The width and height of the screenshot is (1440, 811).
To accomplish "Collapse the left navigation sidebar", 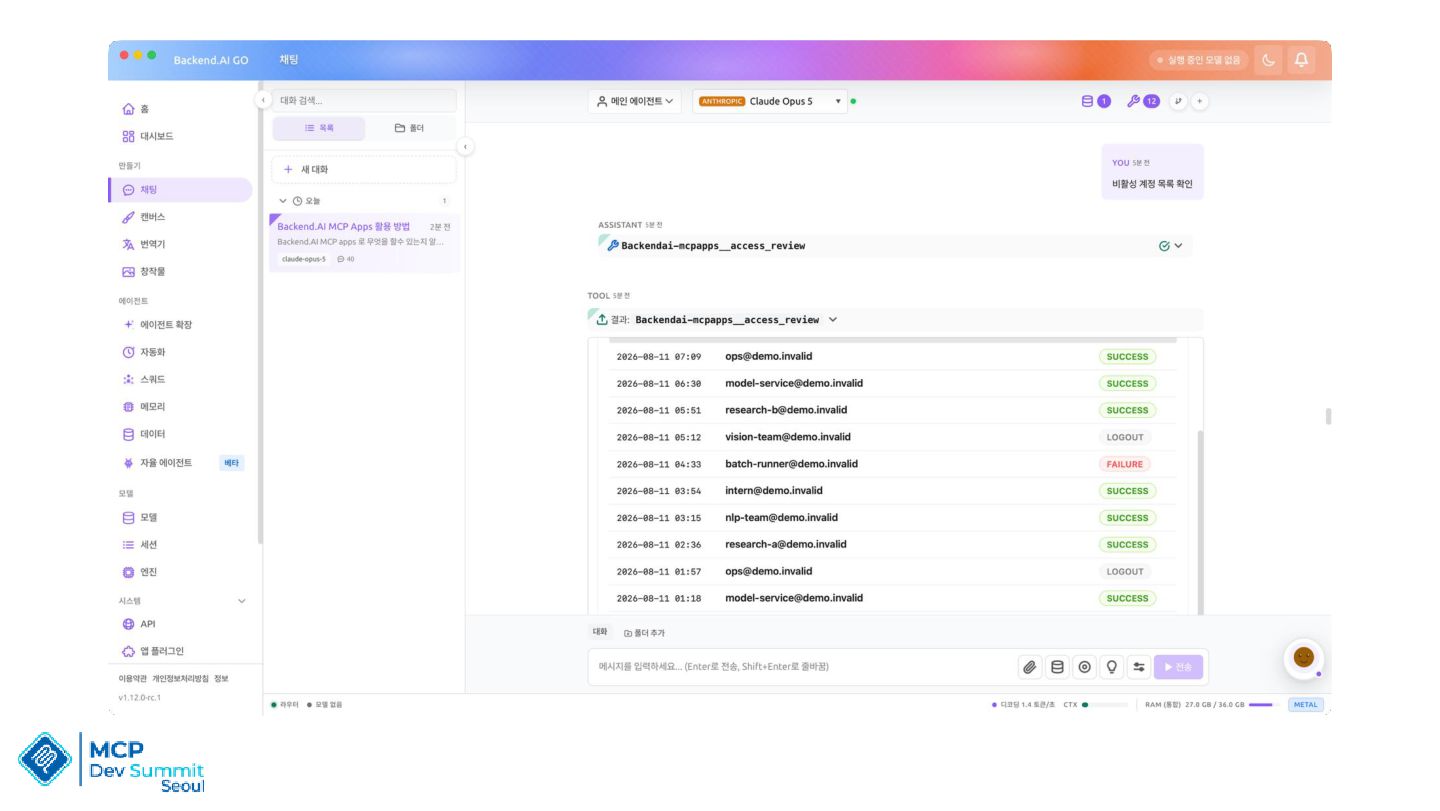I will [263, 100].
